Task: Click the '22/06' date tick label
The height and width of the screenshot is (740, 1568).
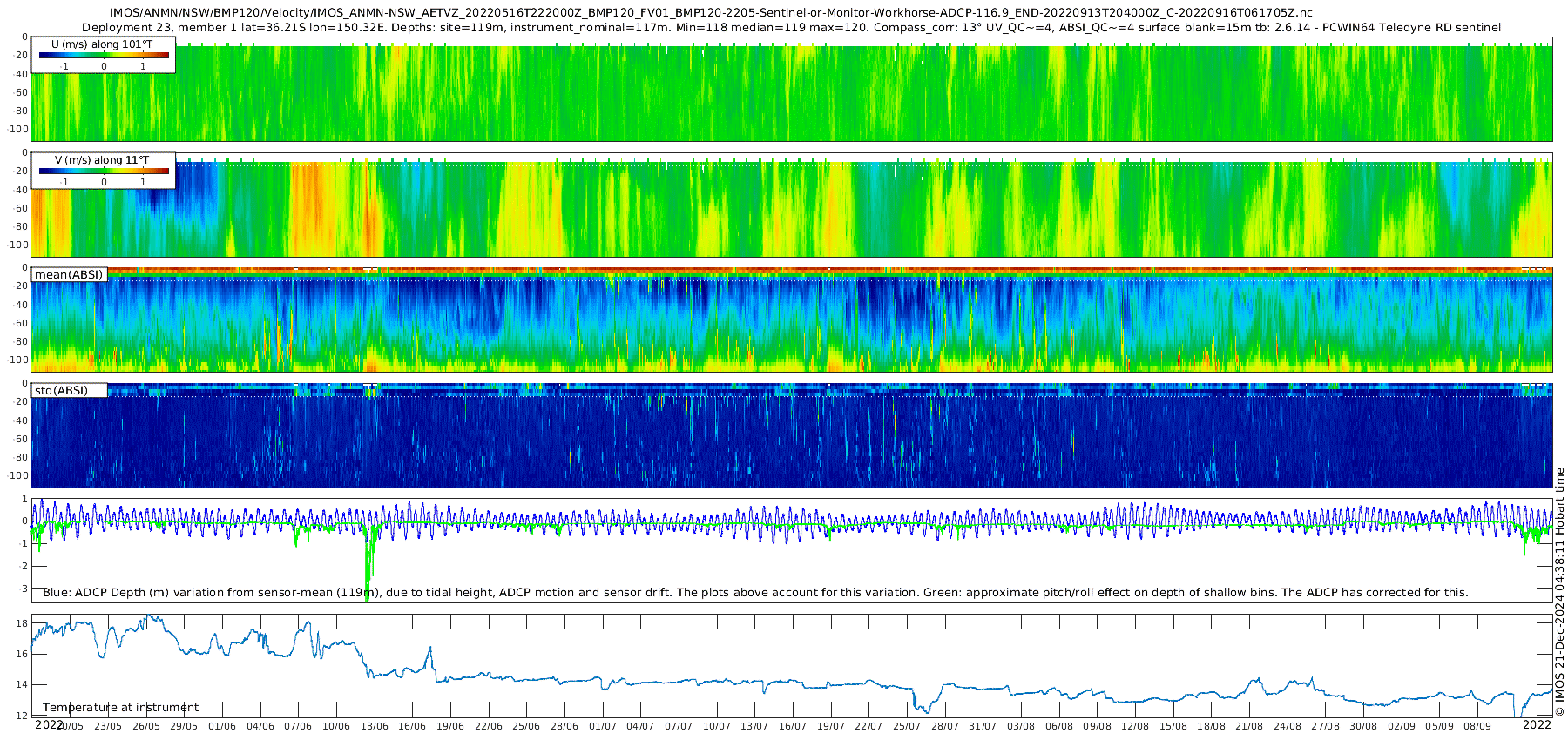Action: (489, 726)
